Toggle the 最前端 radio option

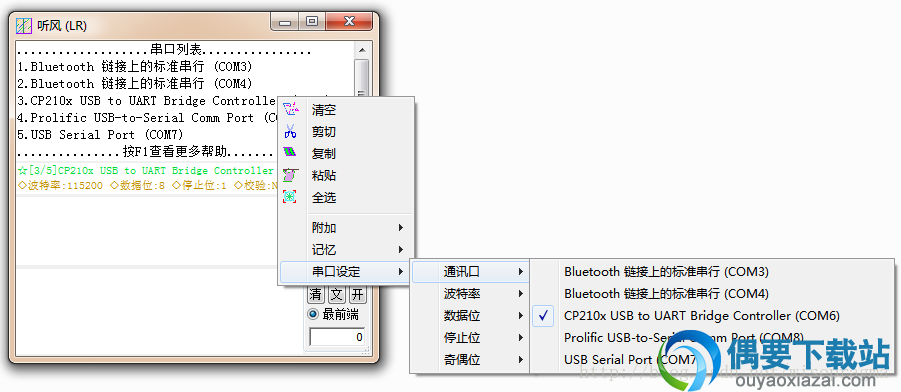click(333, 314)
